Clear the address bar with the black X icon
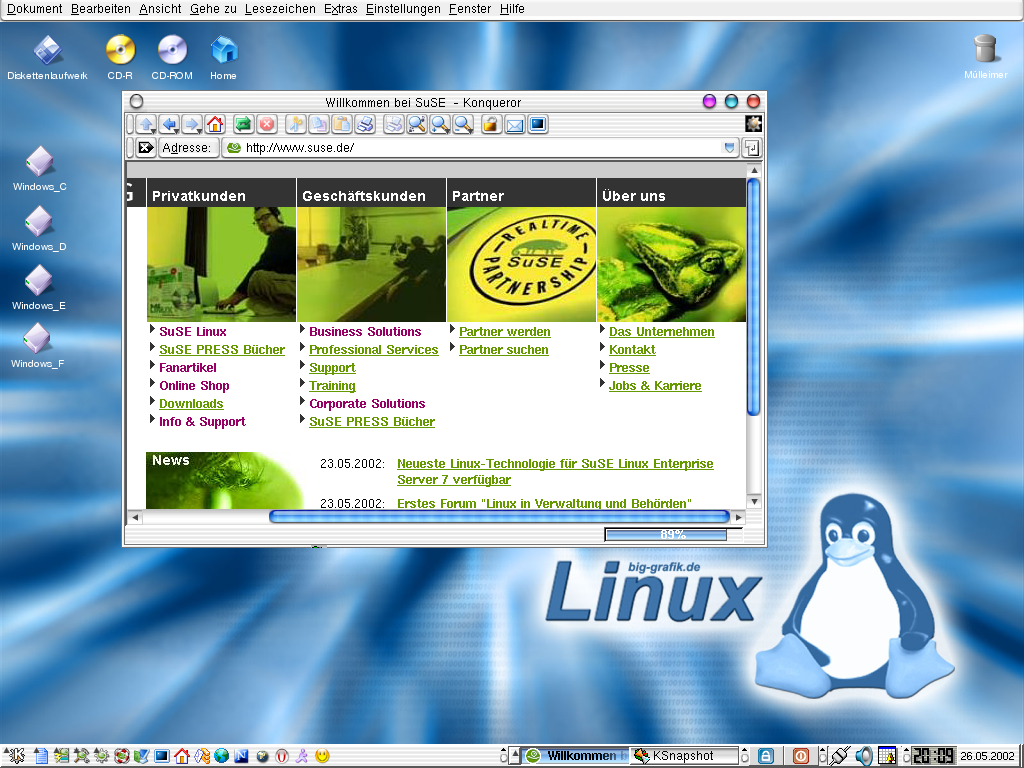 [145, 148]
